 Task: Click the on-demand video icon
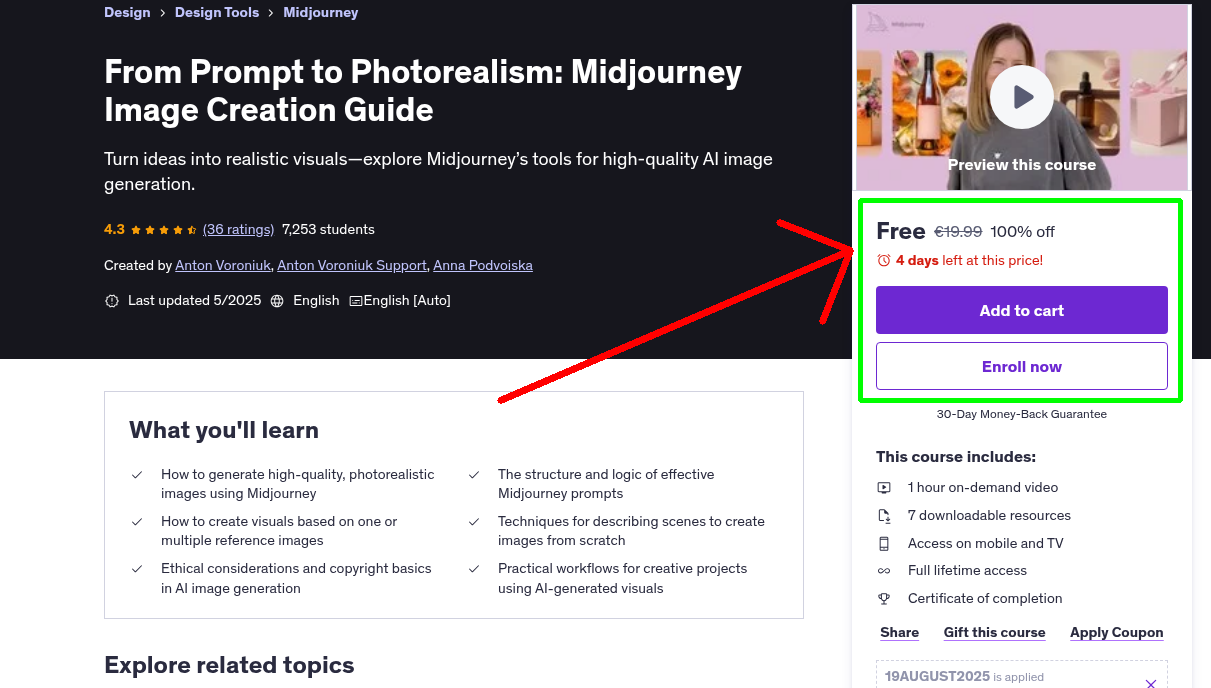pyautogui.click(x=884, y=488)
